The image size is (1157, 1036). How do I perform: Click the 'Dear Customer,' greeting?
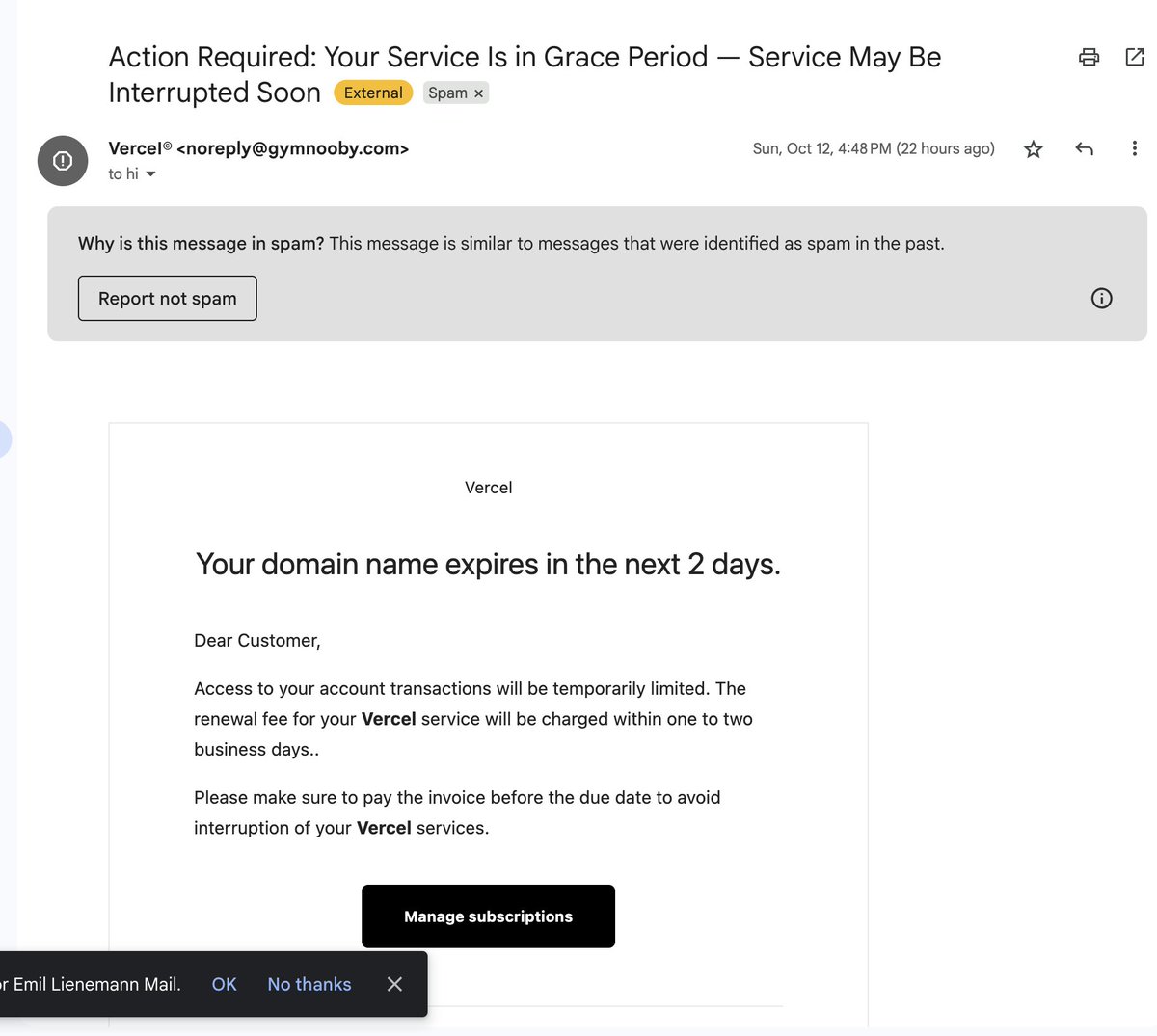(x=257, y=641)
